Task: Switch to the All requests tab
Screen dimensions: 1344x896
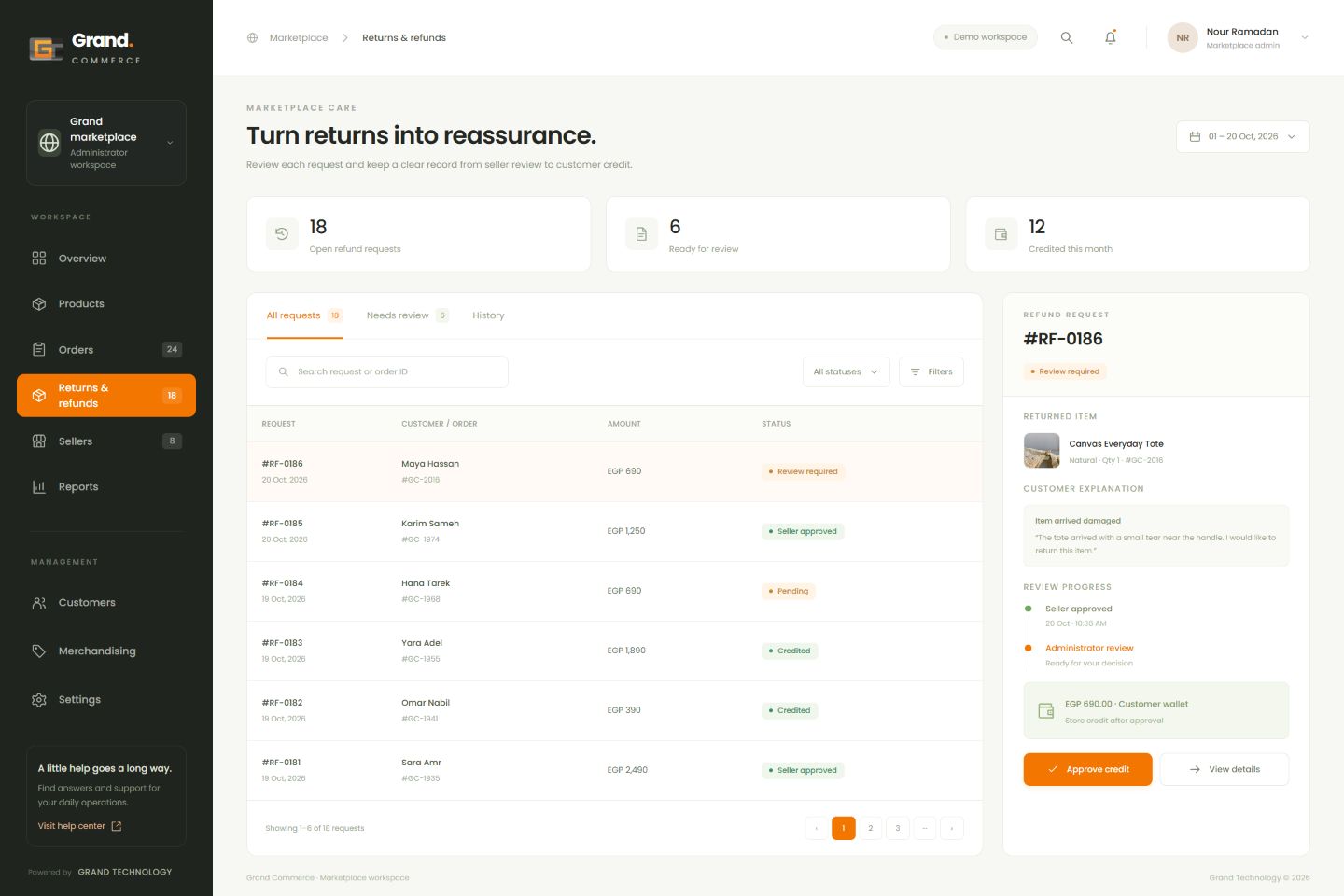Action: (x=304, y=315)
